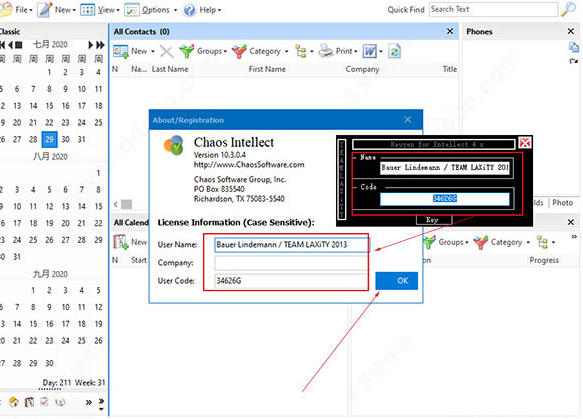Click the horizontal scrollbar left arrow in All Contacts
Image resolution: width=583 pixels, height=419 pixels.
116,204
